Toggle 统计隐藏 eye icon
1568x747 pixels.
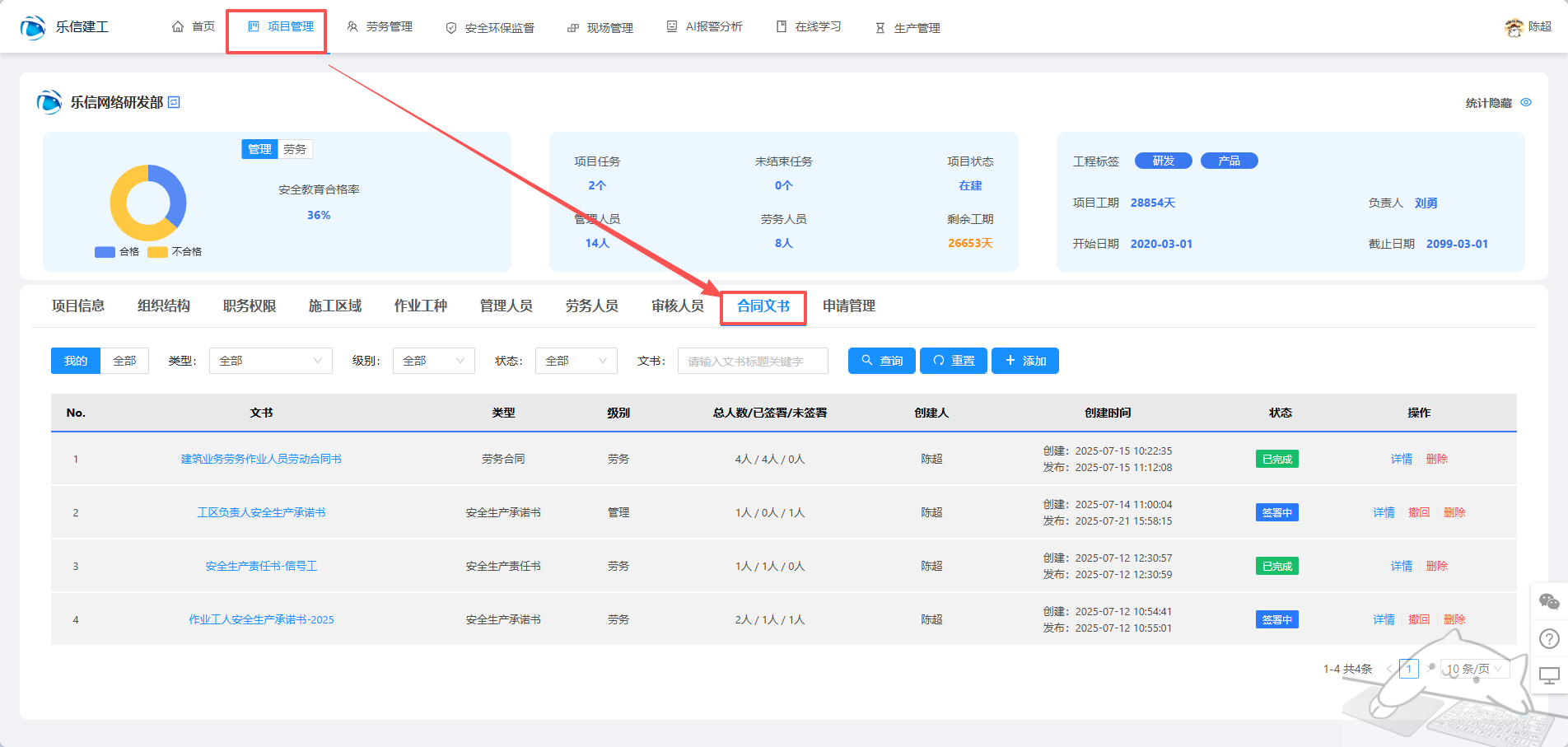1526,103
